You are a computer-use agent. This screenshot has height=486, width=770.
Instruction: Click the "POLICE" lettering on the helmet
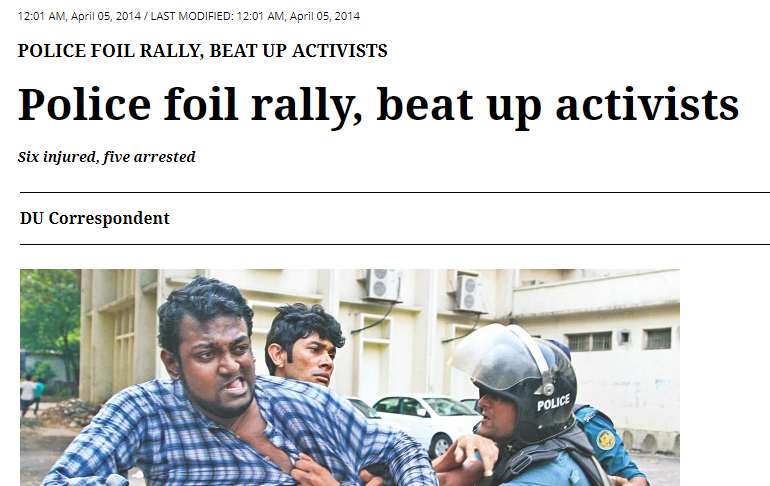553,403
